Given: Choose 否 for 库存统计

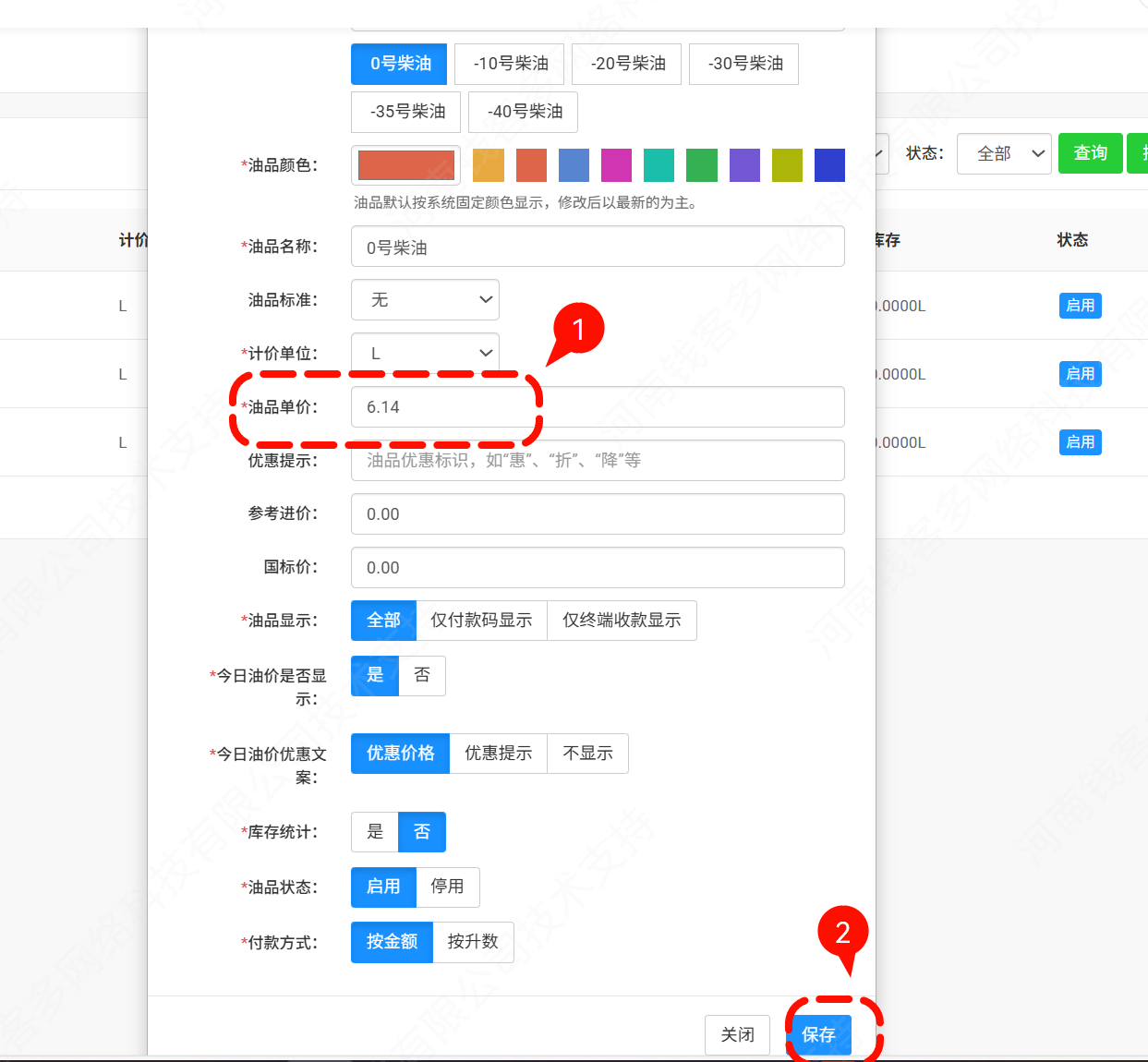Looking at the screenshot, I should 422,832.
